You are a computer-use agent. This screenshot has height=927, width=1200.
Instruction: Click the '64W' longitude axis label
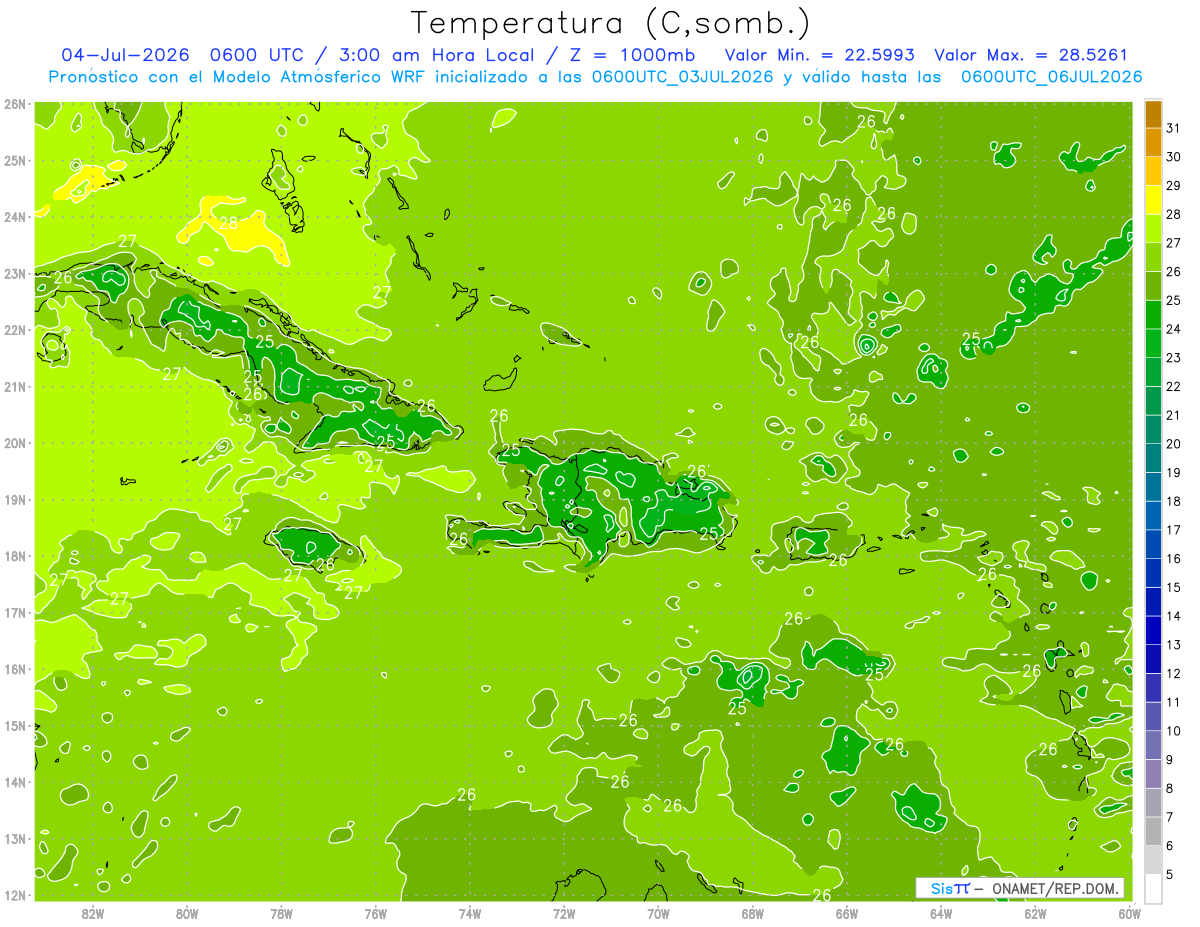[941, 912]
